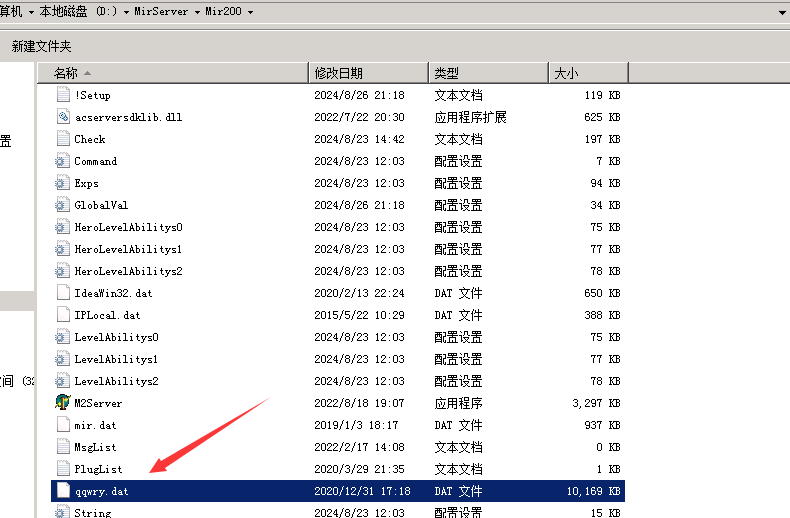Click the Command config file icon

(x=62, y=161)
